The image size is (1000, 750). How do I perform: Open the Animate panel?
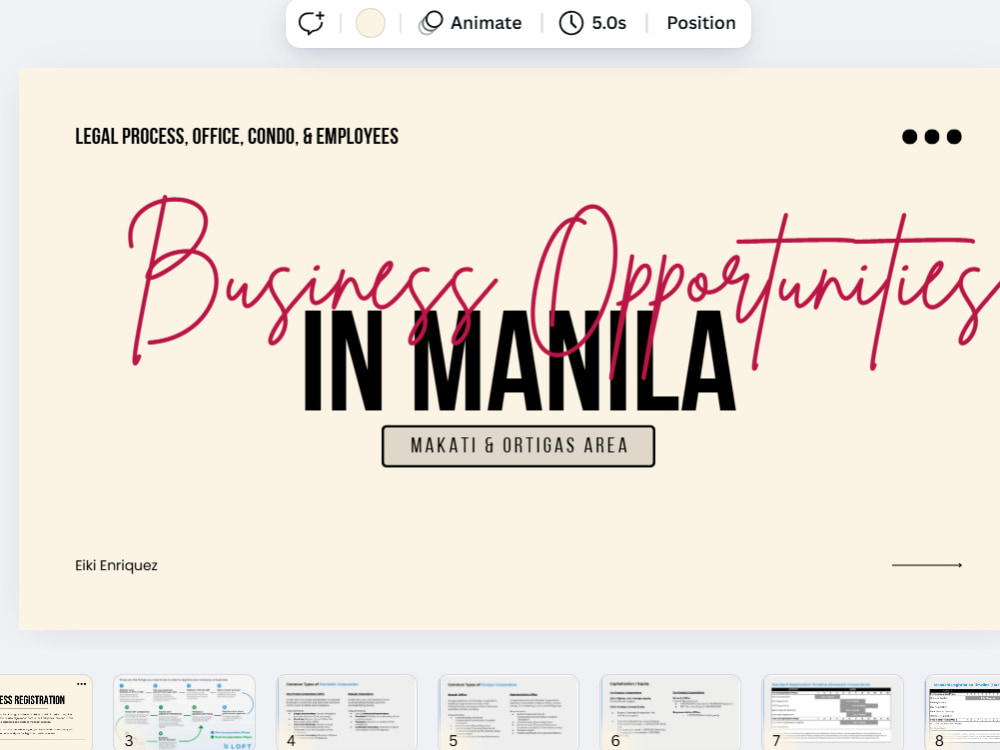471,23
